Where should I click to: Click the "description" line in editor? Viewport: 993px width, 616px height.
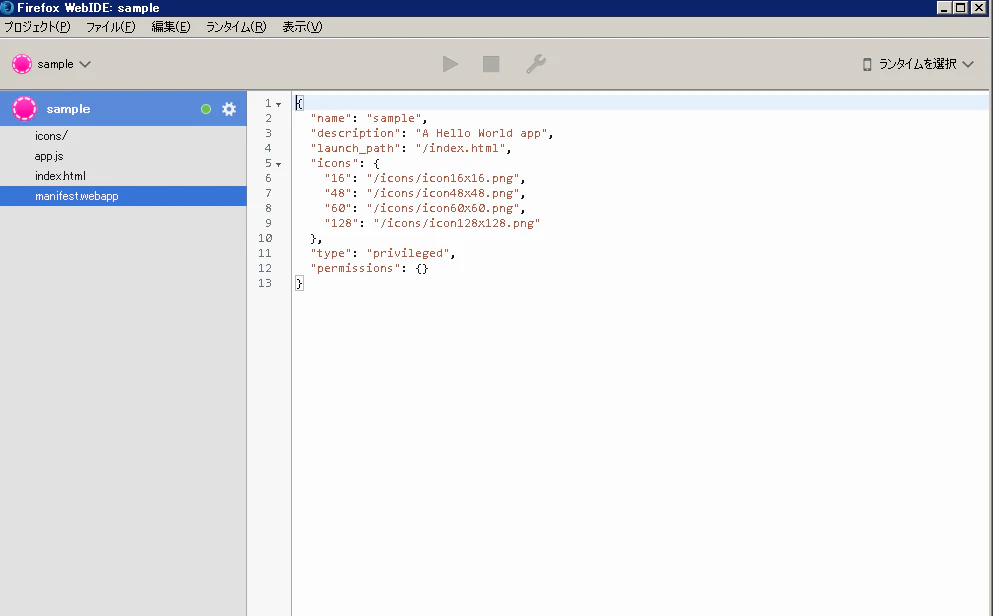click(432, 134)
